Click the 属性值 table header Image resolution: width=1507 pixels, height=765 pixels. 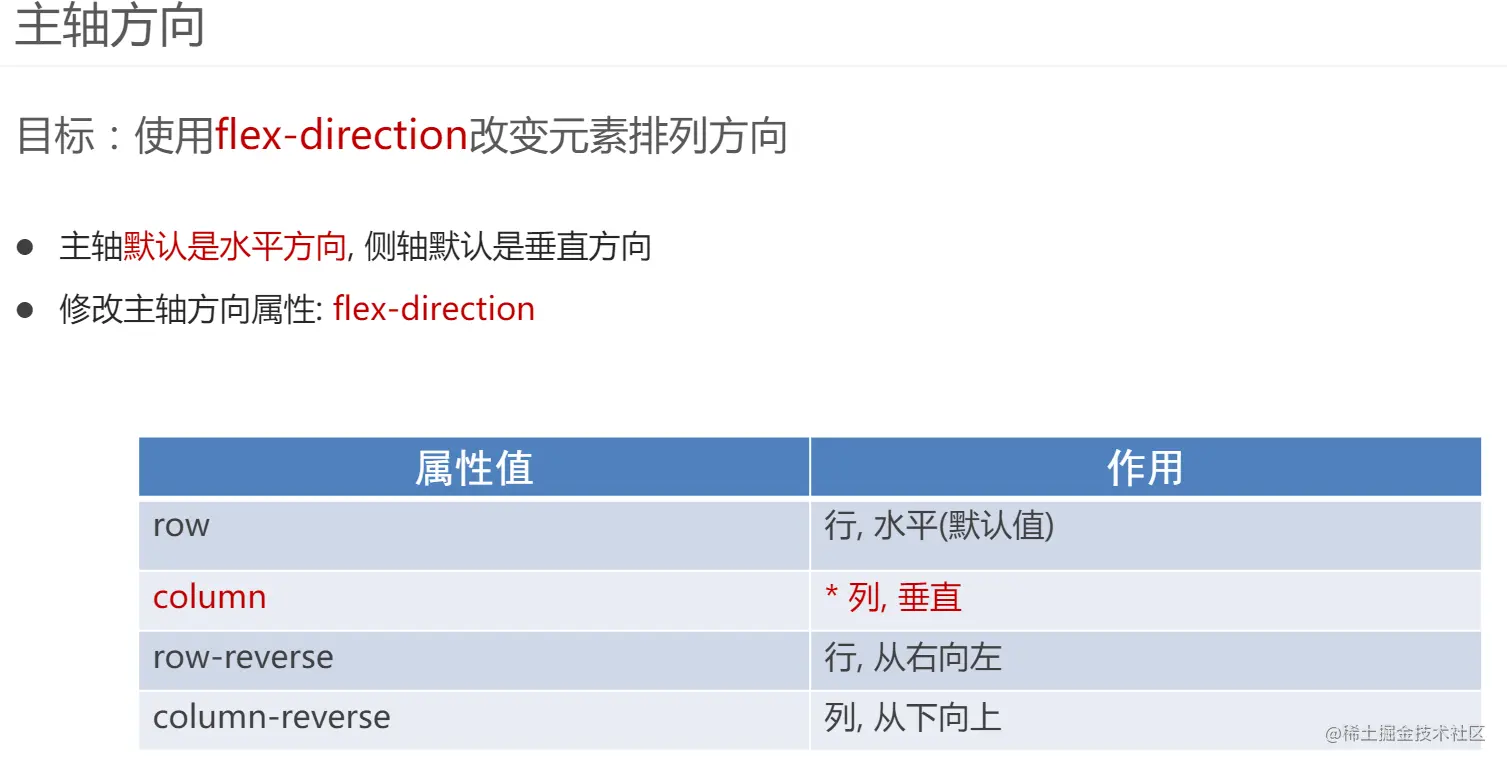click(474, 467)
